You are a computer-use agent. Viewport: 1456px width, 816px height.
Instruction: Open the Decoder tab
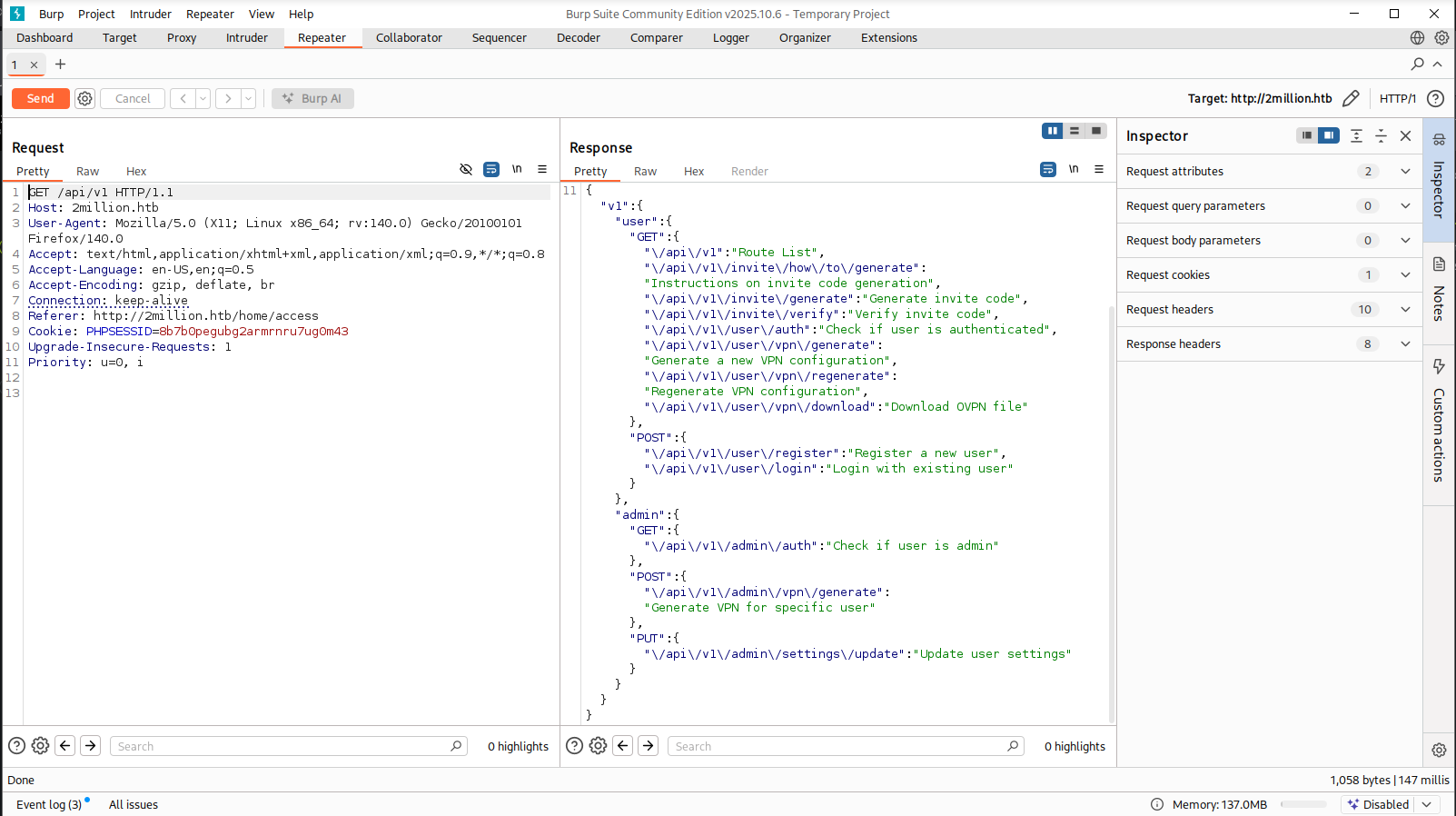[x=579, y=37]
